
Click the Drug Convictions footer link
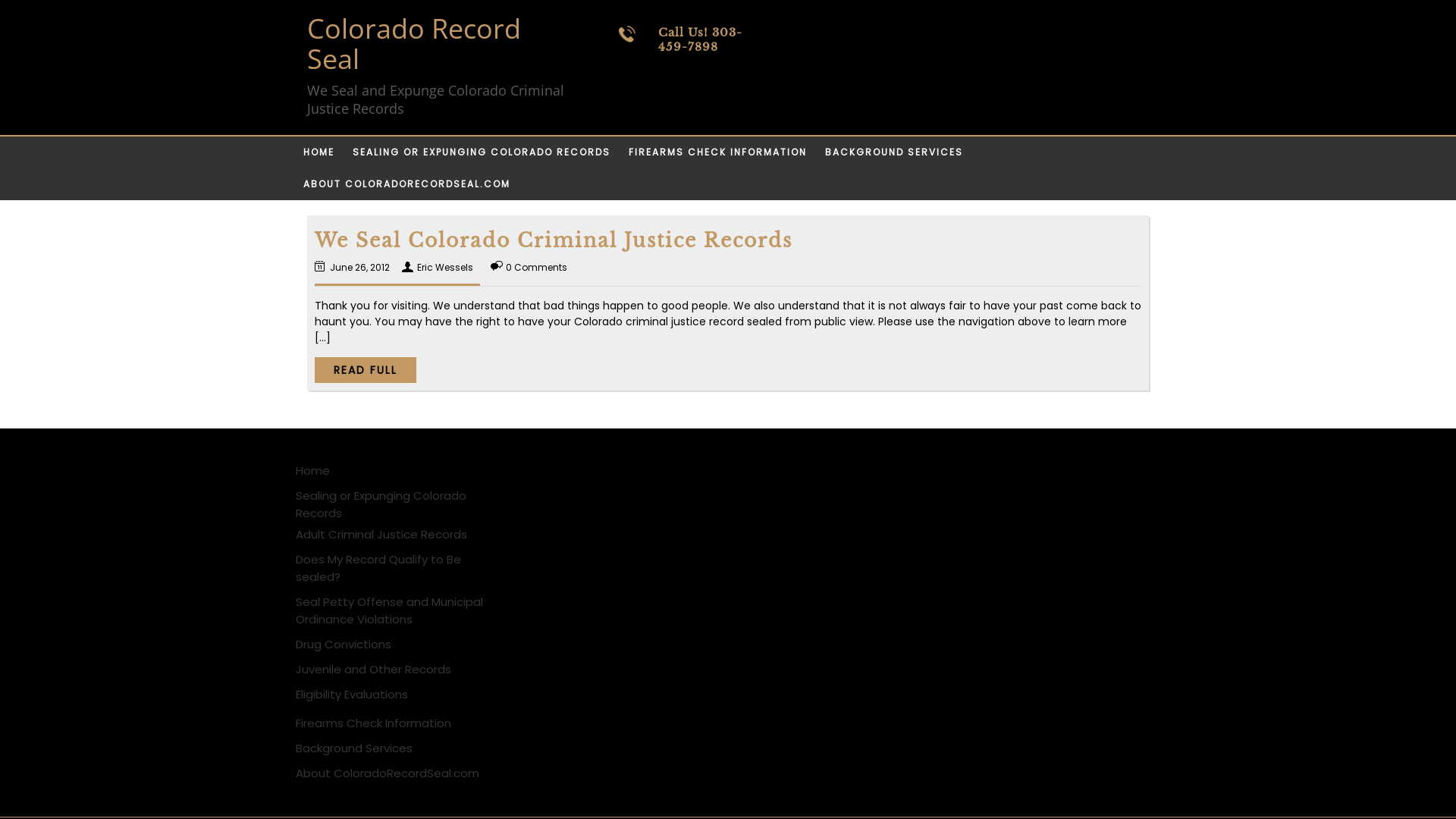(343, 644)
